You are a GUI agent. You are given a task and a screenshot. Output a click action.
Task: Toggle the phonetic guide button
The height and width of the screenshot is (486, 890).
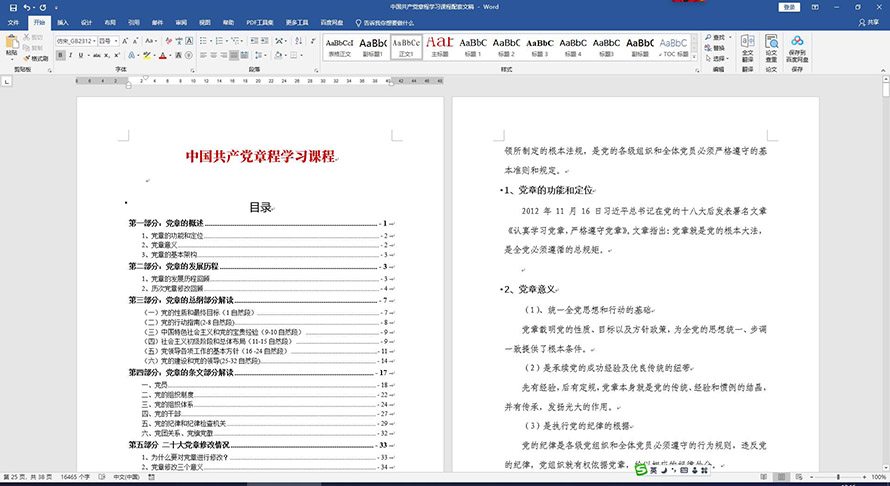click(x=179, y=41)
